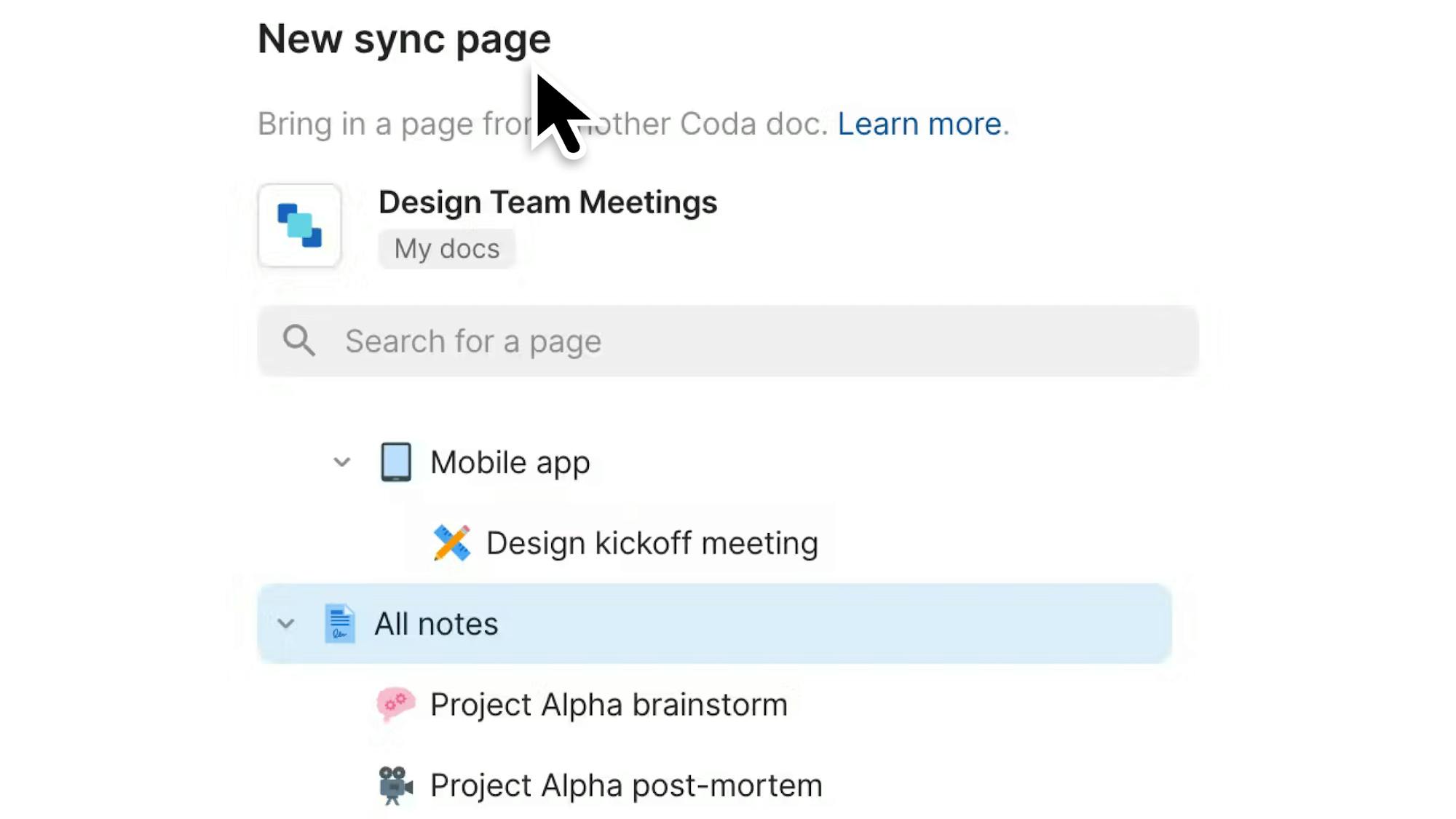Click the magnifying glass search icon

click(299, 341)
